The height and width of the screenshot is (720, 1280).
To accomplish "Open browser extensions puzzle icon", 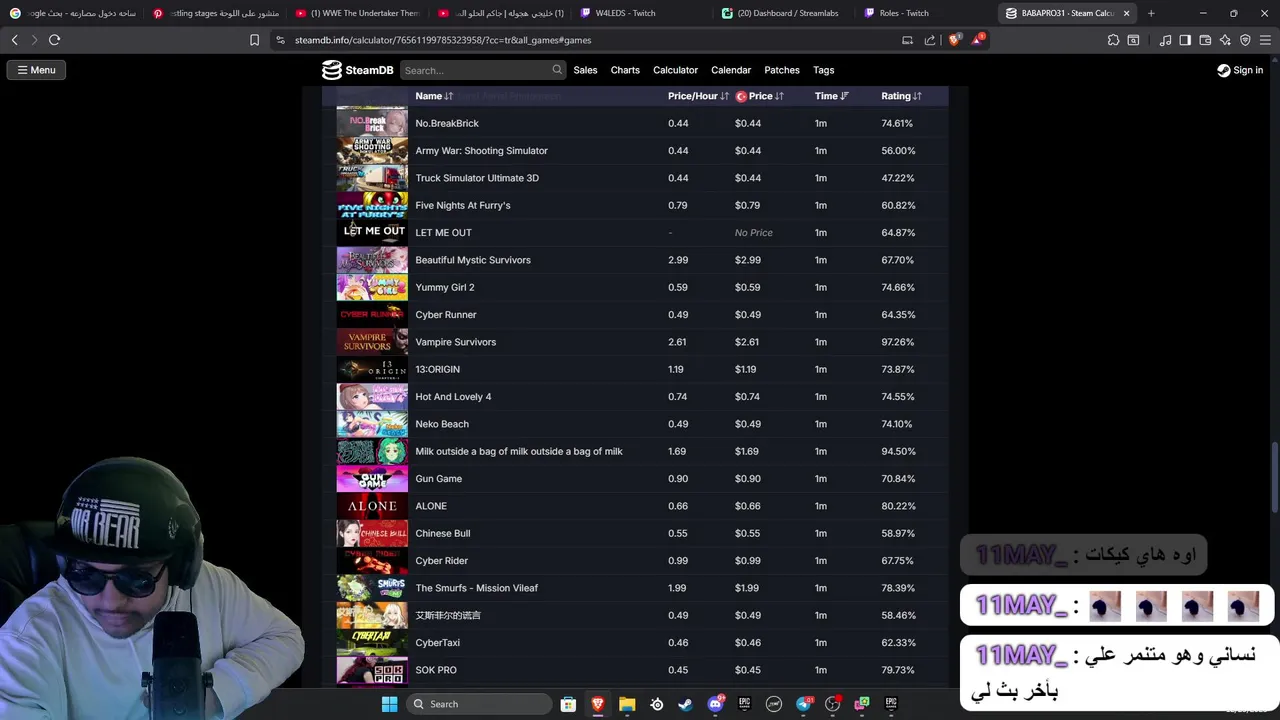I will click(x=1113, y=40).
